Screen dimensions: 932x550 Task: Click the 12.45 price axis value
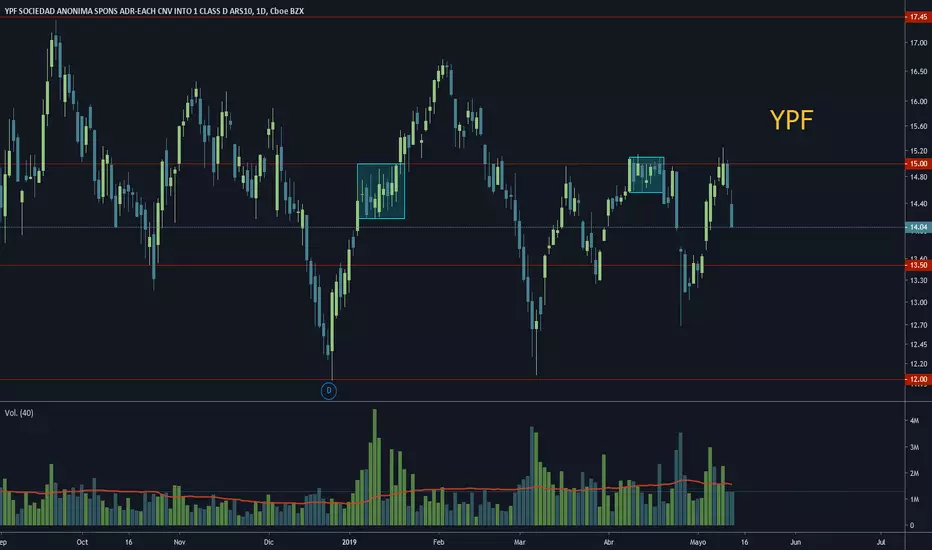pos(918,345)
